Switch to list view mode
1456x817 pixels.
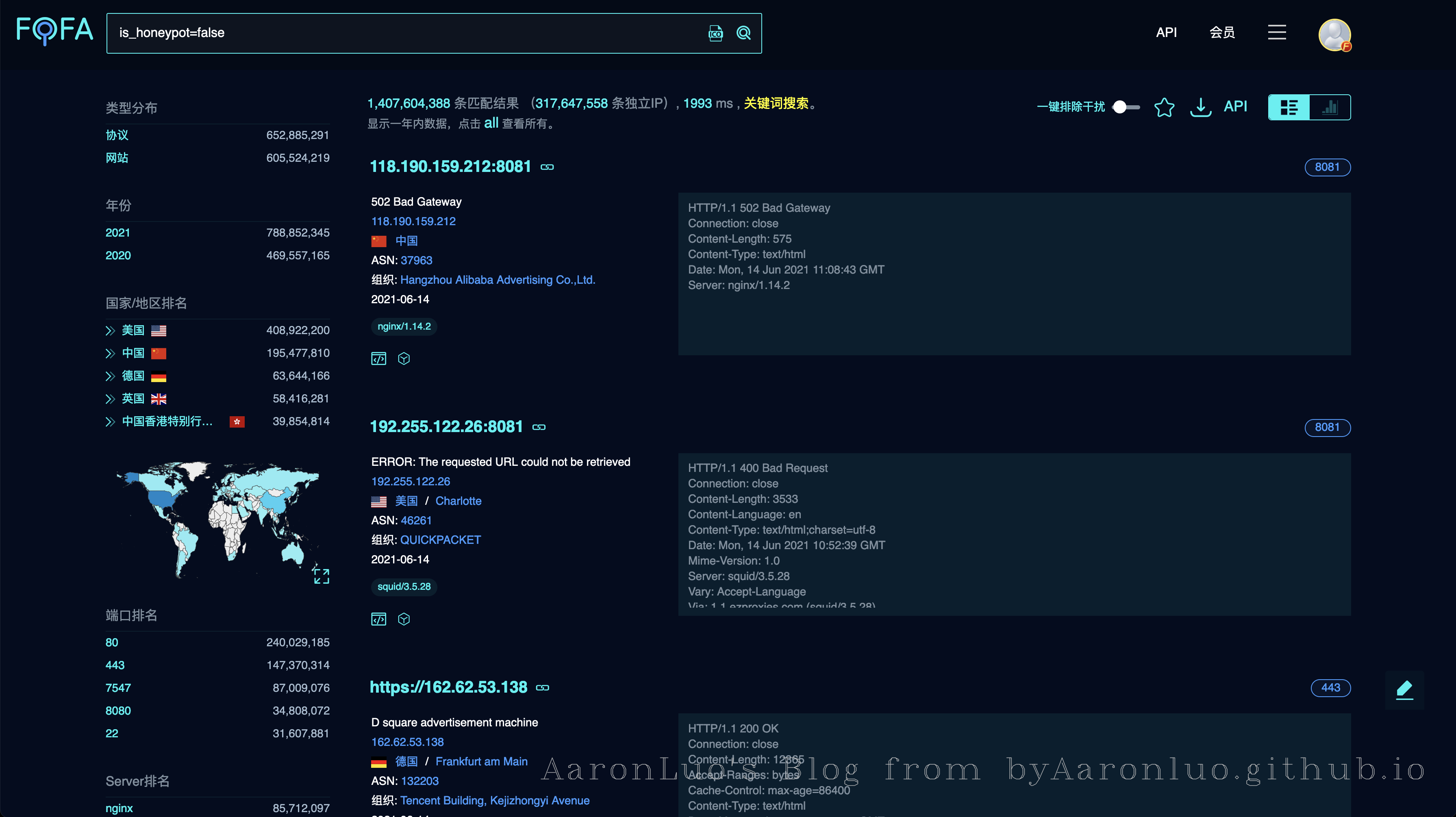(x=1289, y=107)
